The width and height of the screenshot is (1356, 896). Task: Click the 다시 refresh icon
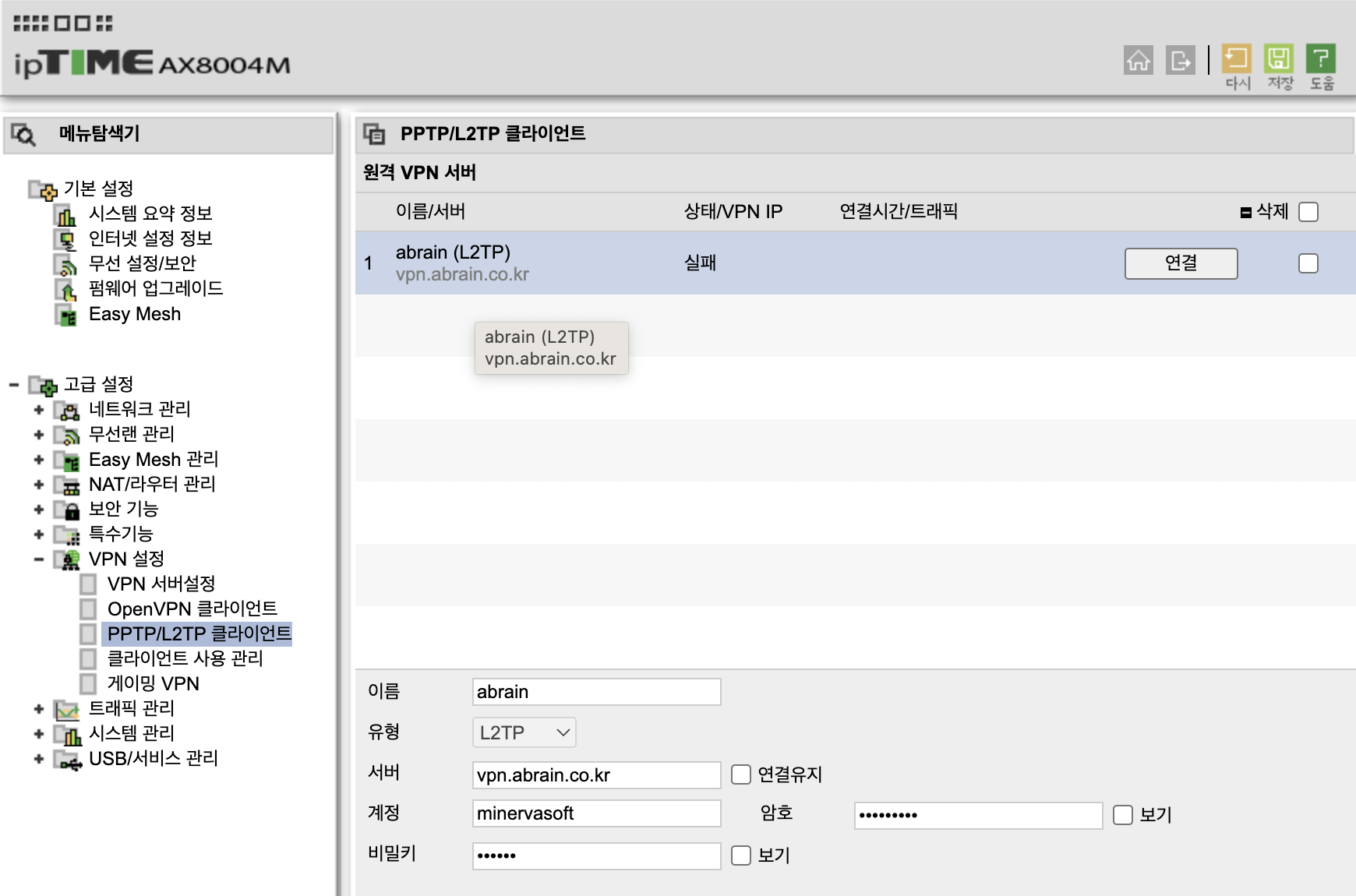click(1237, 58)
